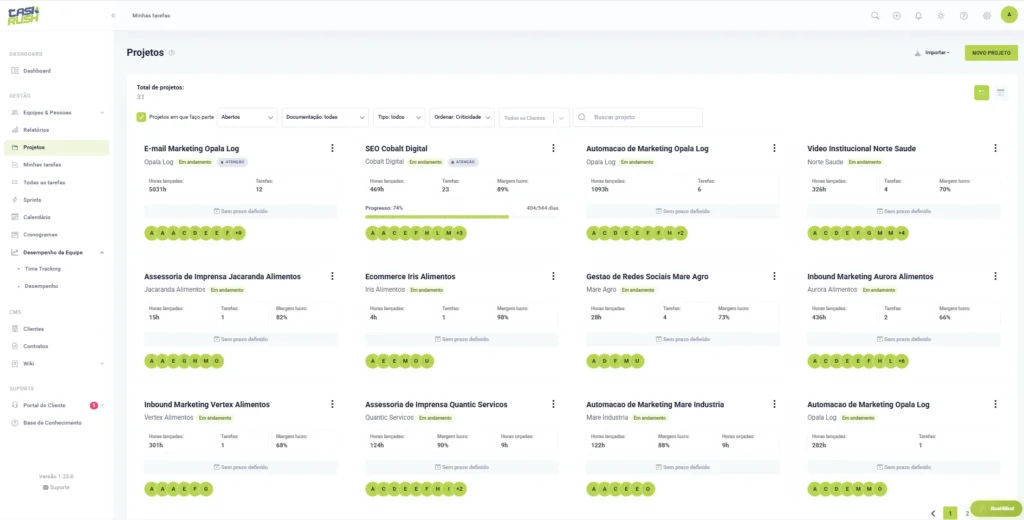Open options menu for Inbound Marketing Vertex Alimentos

point(332,404)
